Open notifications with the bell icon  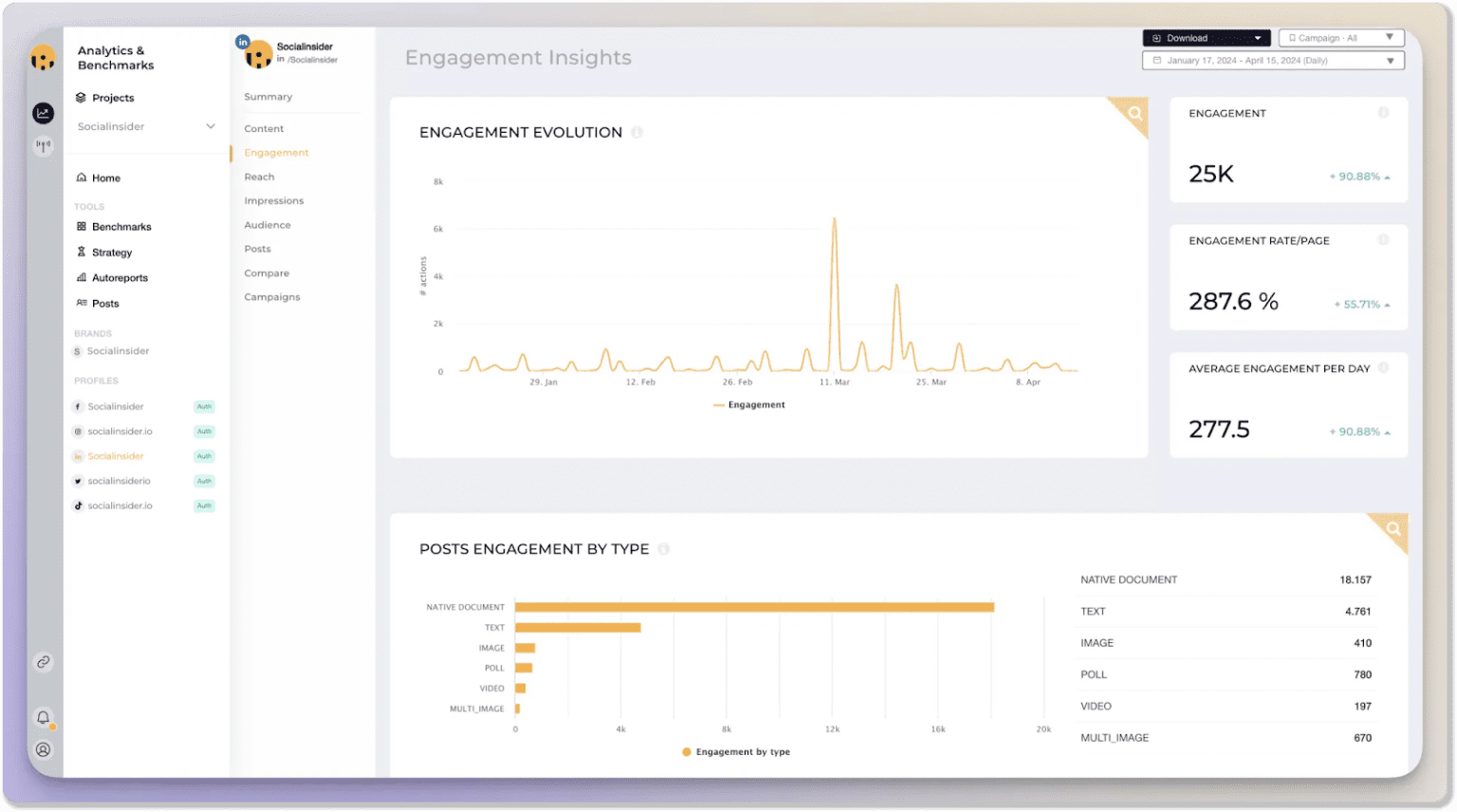43,718
